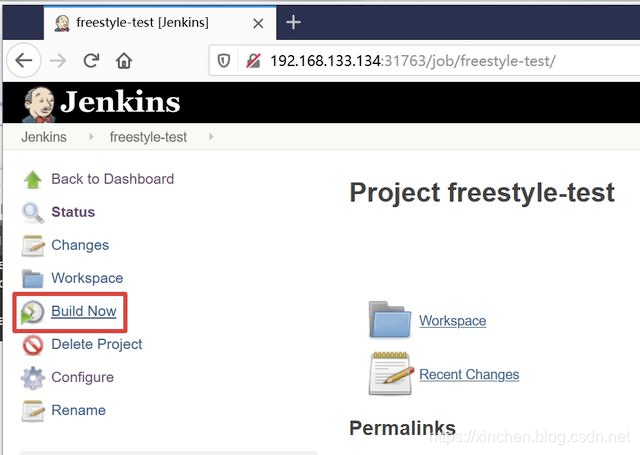This screenshot has height=455, width=640.
Task: Click the Delete Project link
Action: (97, 344)
